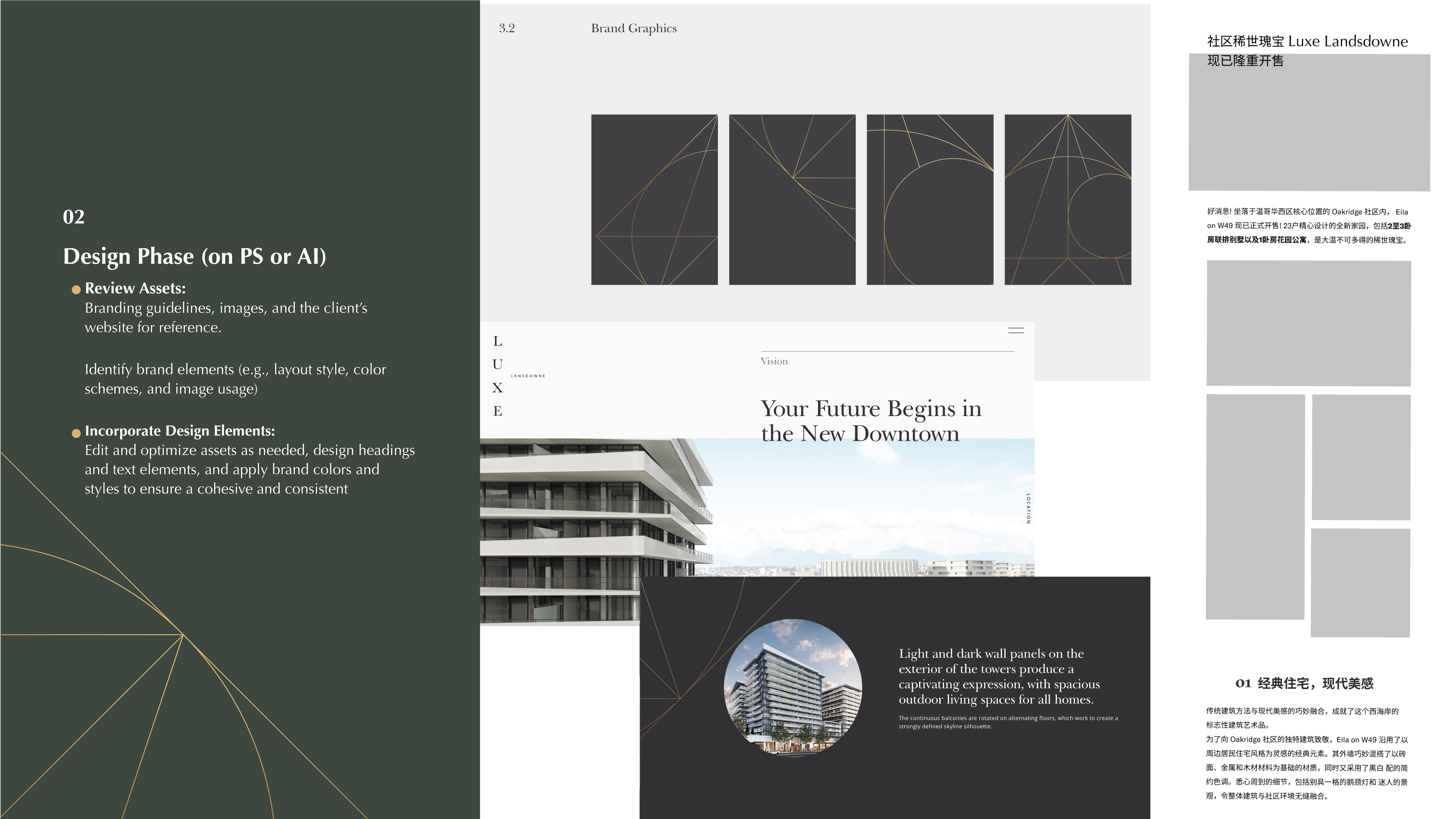Click the Vision section label
This screenshot has height=819, width=1456.
tap(774, 361)
